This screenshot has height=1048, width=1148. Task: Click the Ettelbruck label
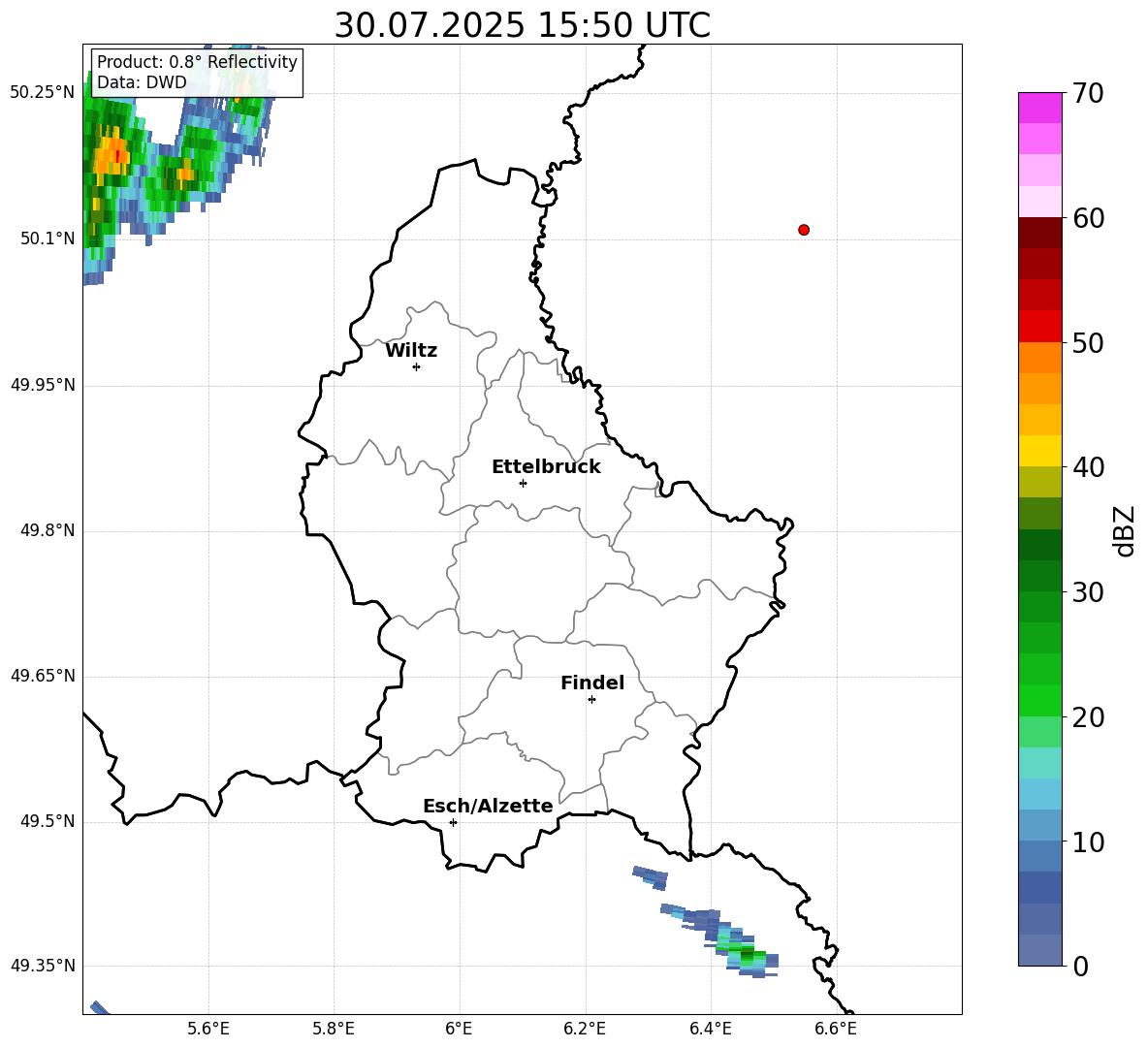pos(546,467)
